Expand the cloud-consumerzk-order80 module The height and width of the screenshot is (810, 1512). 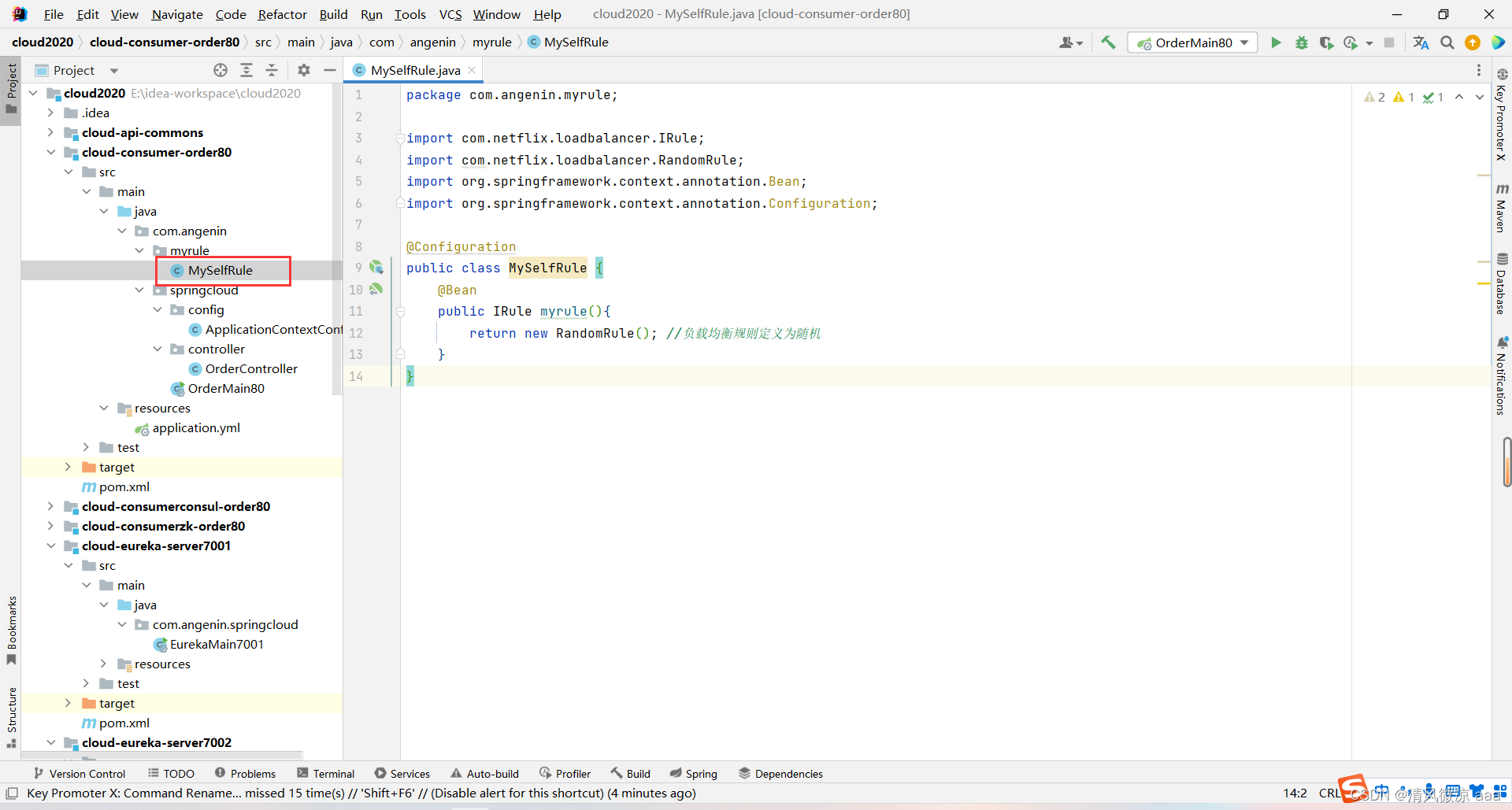click(51, 526)
